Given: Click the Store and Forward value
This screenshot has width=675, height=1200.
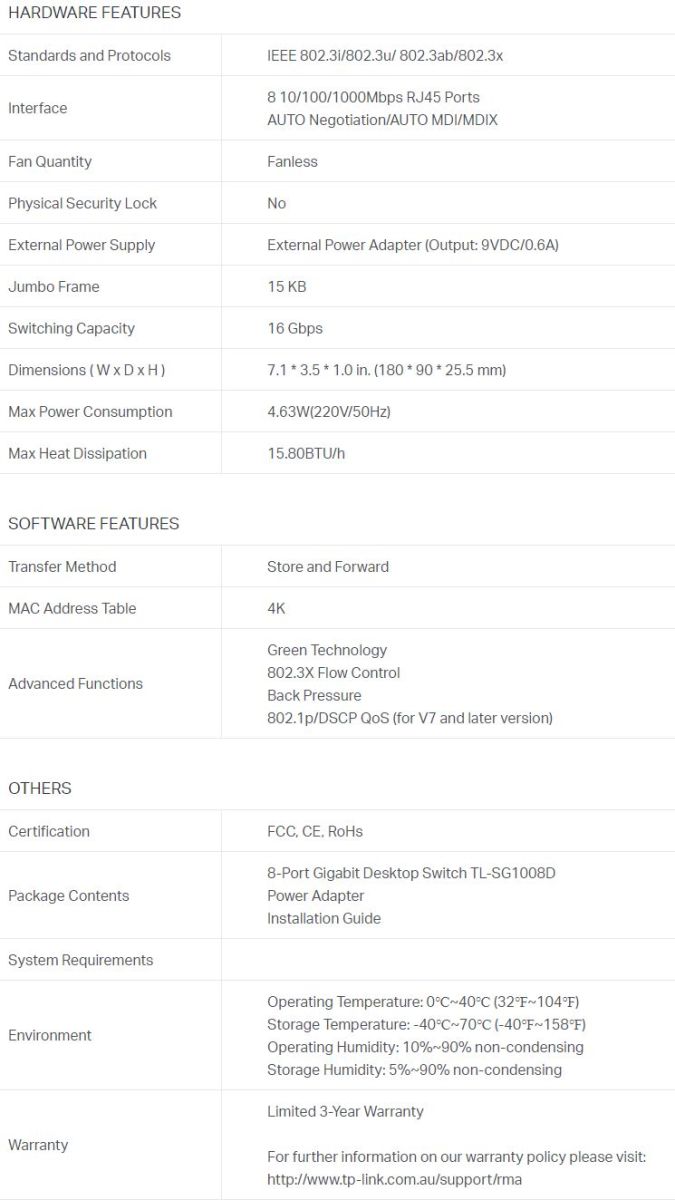Looking at the screenshot, I should 328,567.
